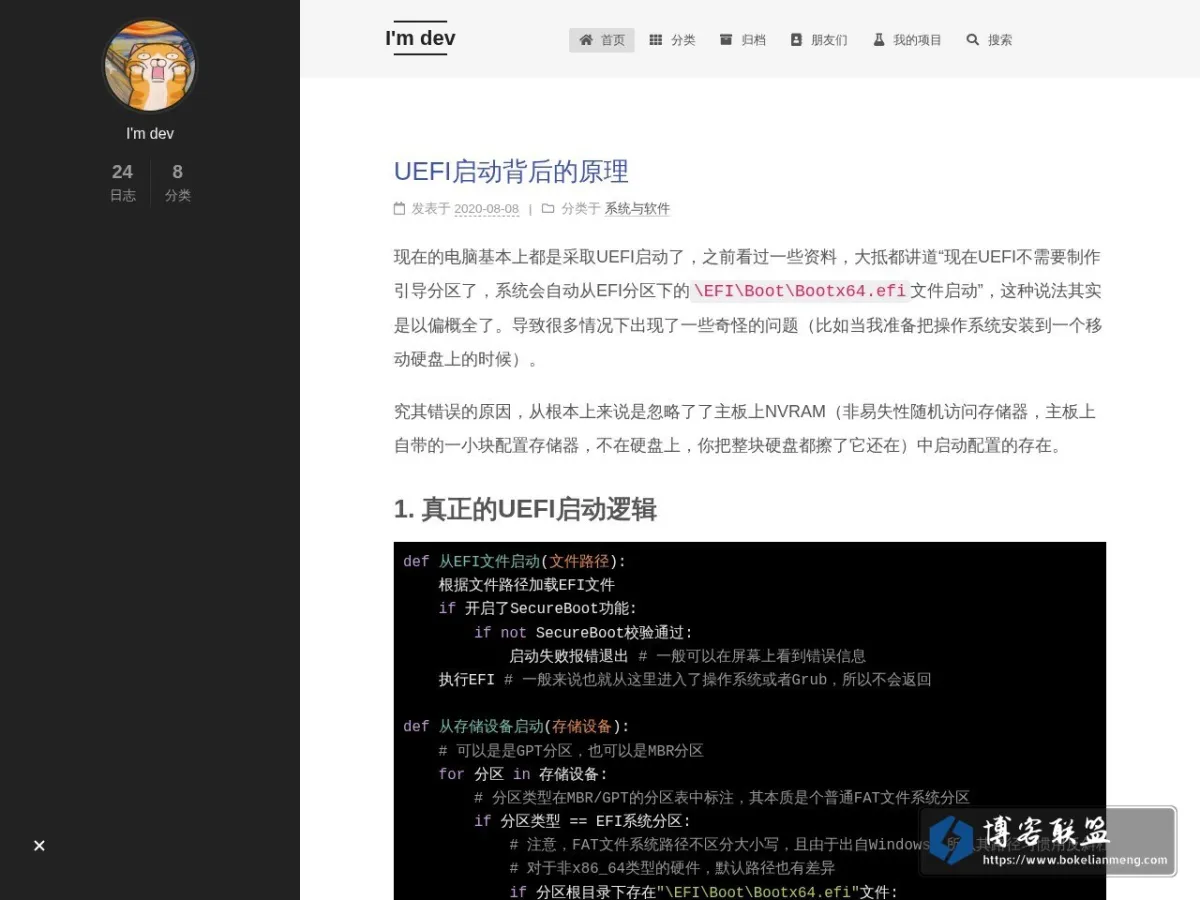Click the inline code \EFI\Boot\Bootx64.efi
Image resolution: width=1200 pixels, height=900 pixels.
(x=800, y=291)
